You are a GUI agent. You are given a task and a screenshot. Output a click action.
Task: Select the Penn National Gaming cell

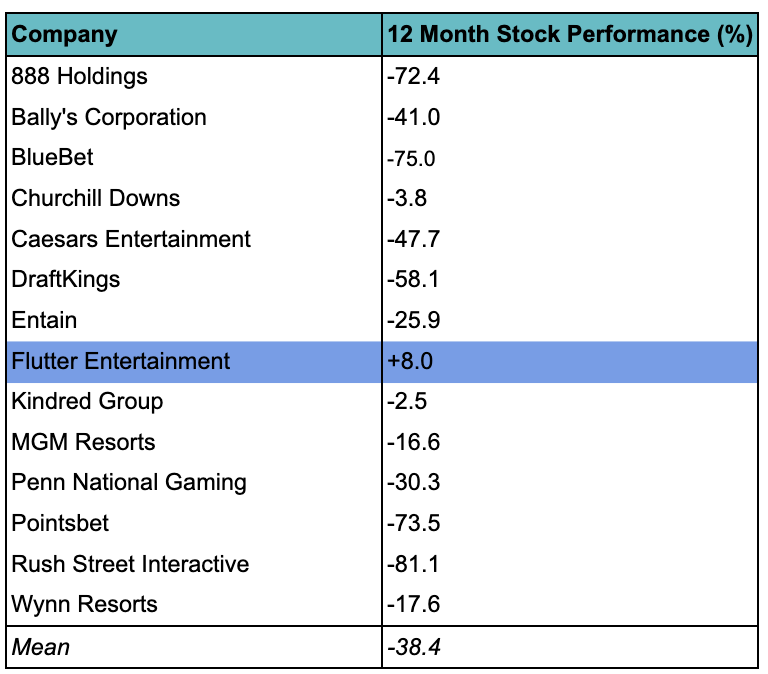coord(128,482)
